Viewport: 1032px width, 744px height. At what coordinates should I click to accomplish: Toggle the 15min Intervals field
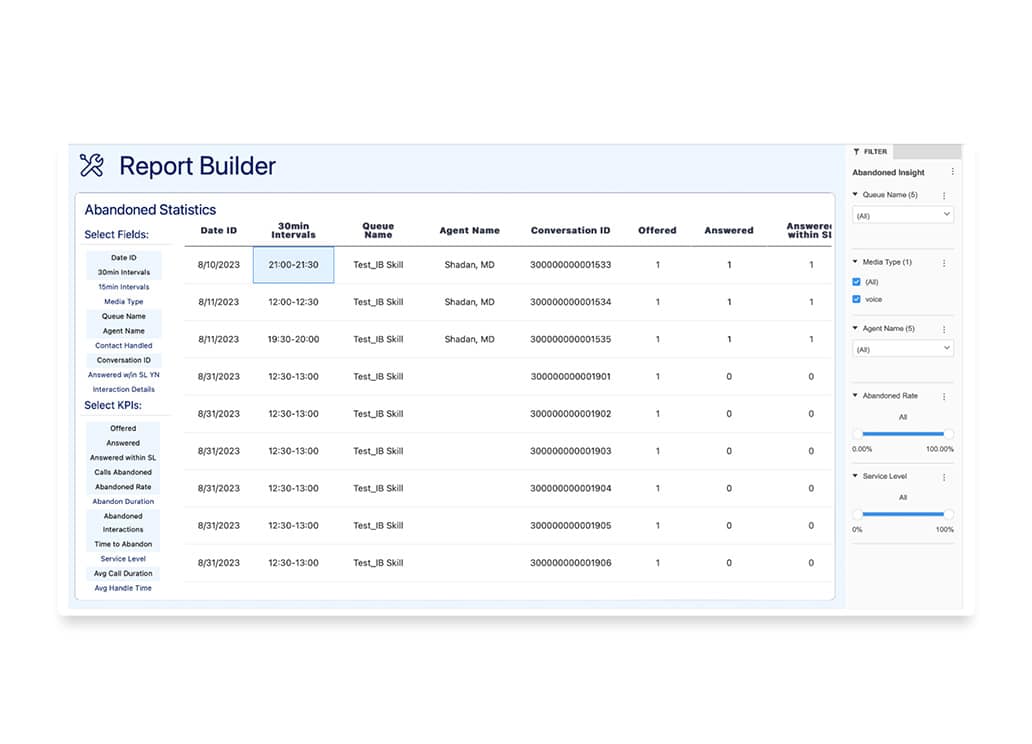tap(123, 287)
